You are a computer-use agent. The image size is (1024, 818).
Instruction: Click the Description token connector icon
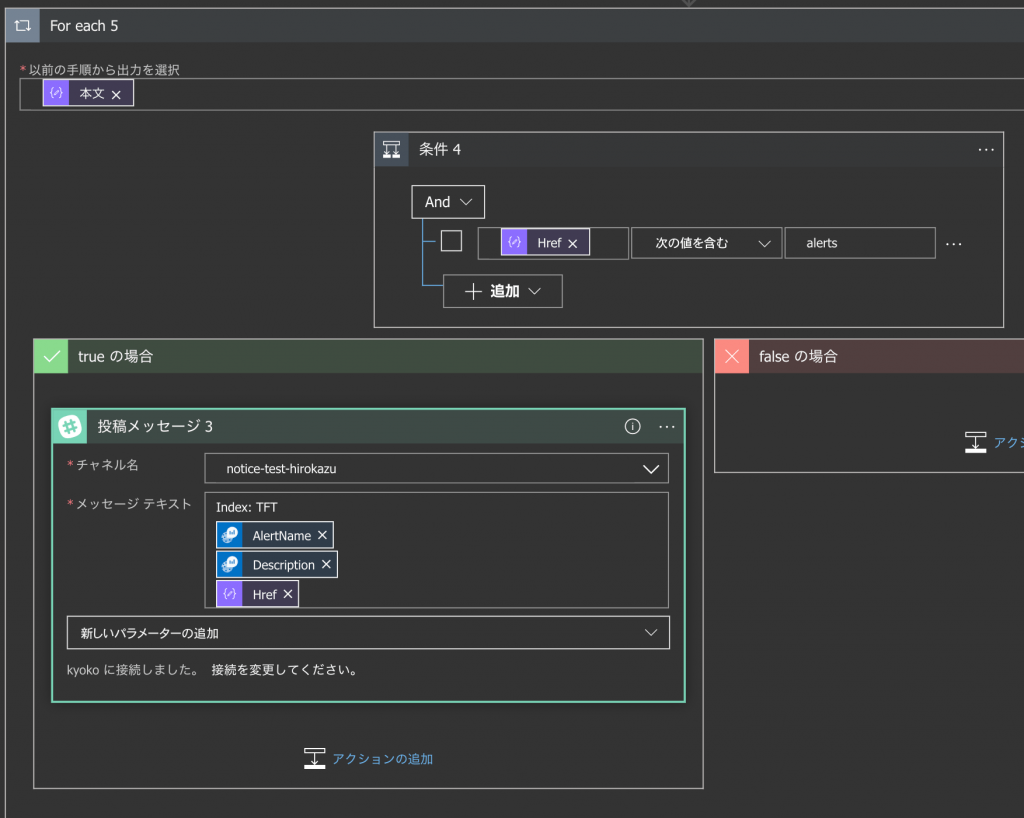pos(230,564)
